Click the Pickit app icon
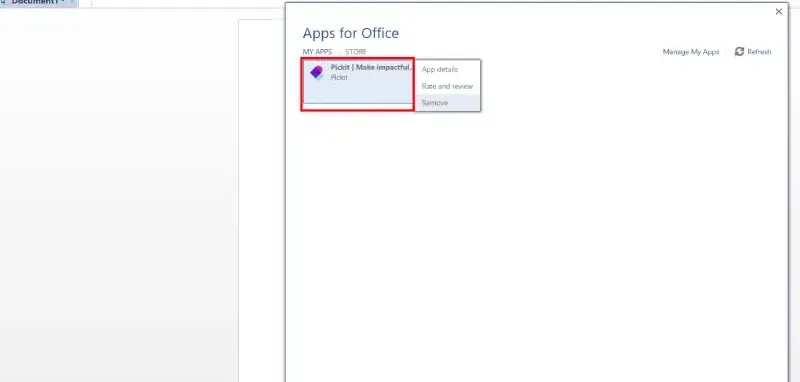The height and width of the screenshot is (382, 800). tap(317, 72)
